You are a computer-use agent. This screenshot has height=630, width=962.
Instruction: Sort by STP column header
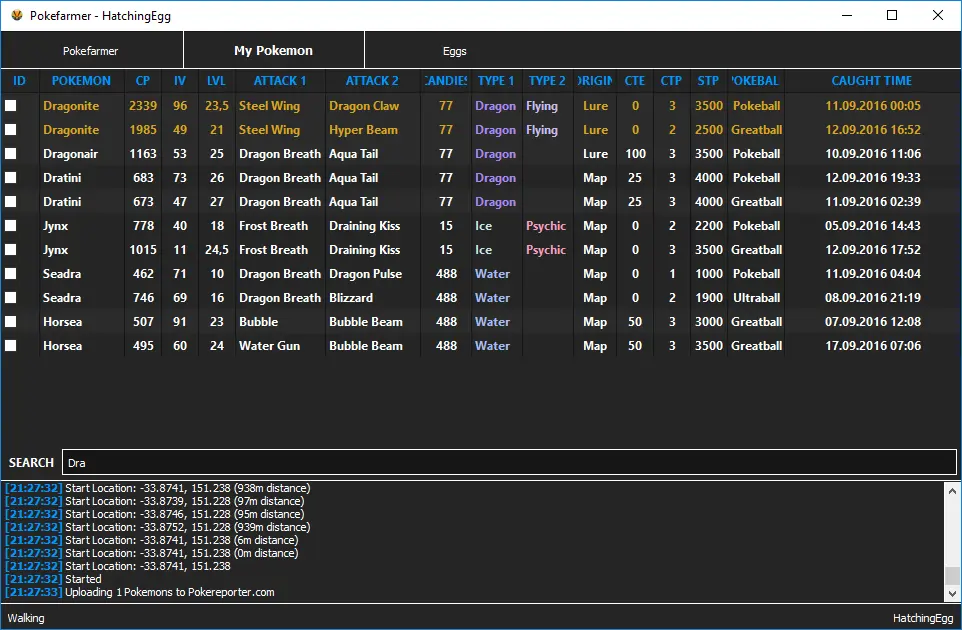click(709, 81)
